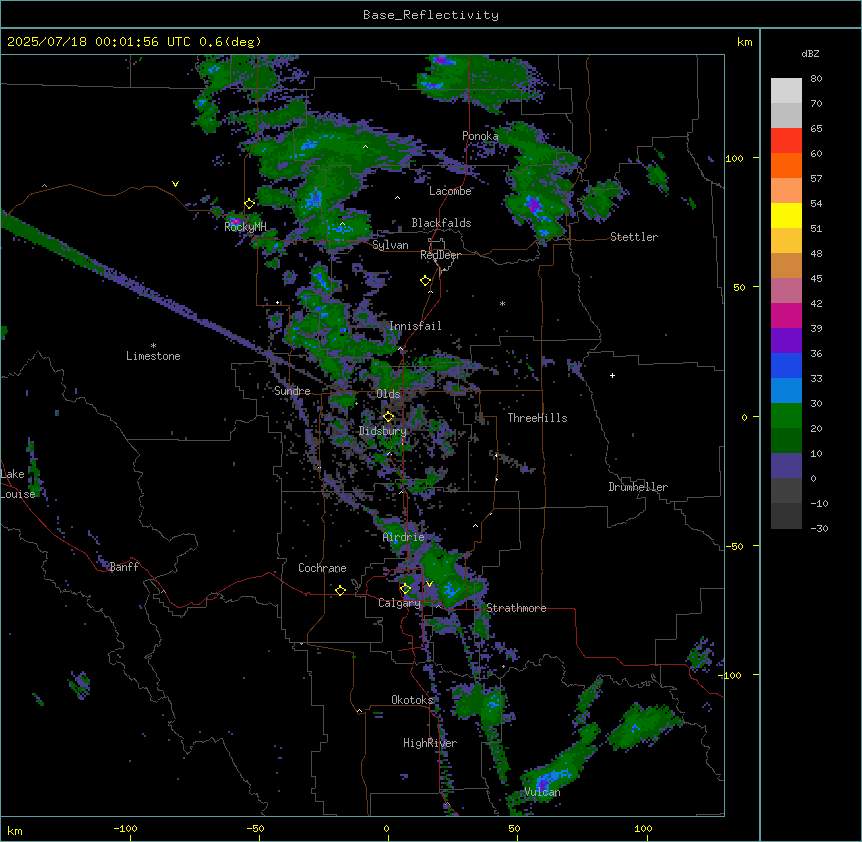Click the yellow station marker between Olds and Didsbury
862x842 pixels.
(x=388, y=417)
